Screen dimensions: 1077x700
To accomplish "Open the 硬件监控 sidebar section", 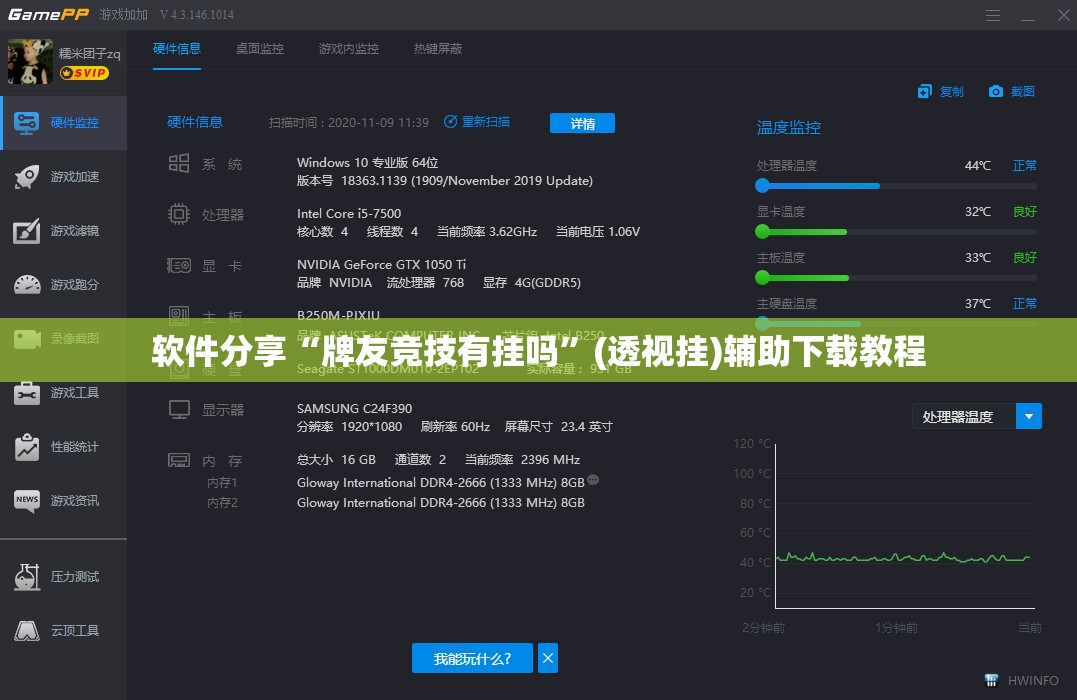I will (64, 123).
